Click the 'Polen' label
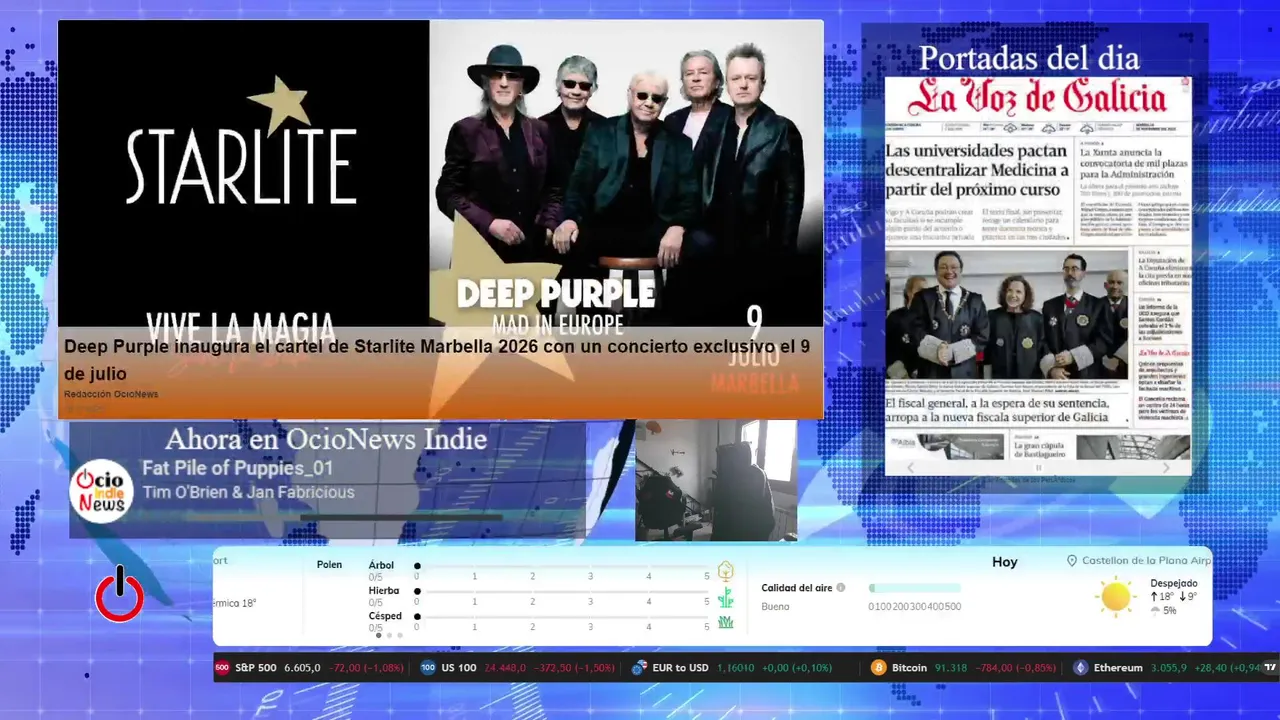 pos(329,565)
